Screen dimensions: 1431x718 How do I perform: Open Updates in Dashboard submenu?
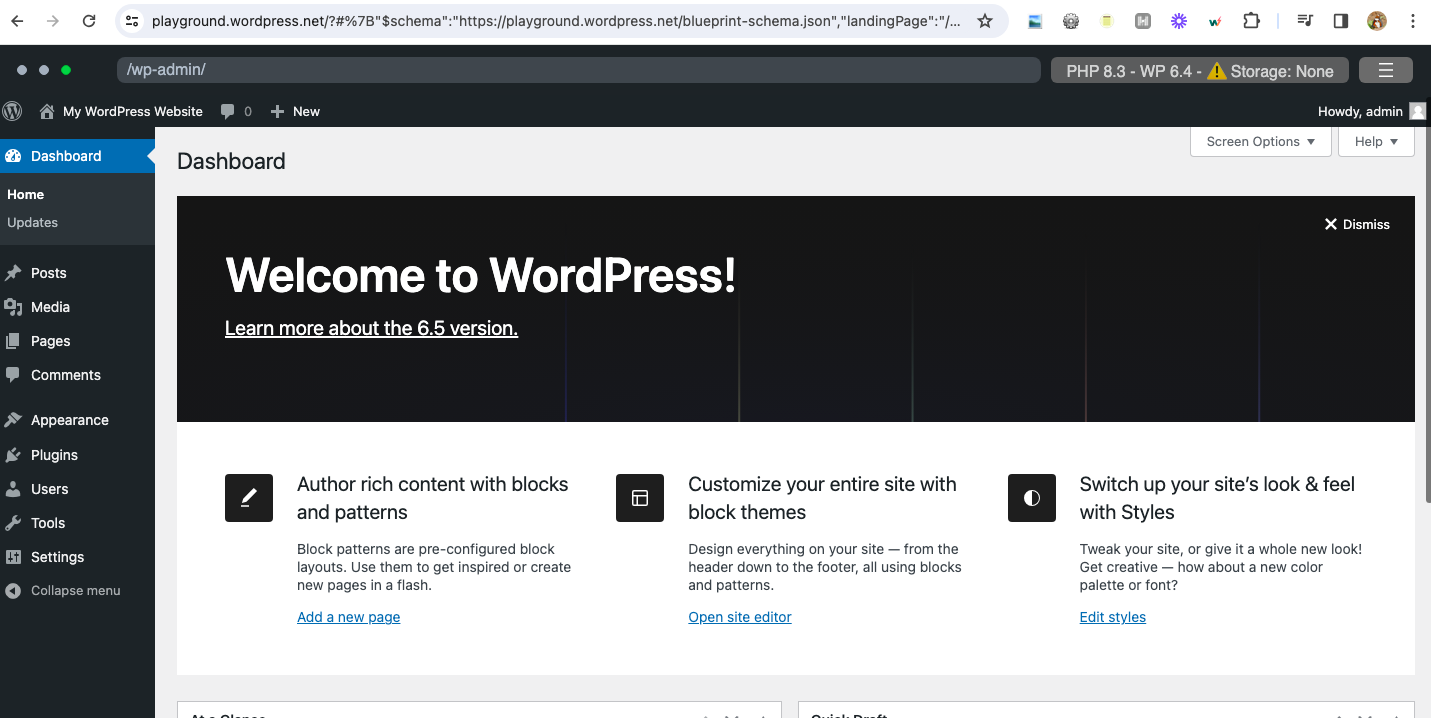[33, 223]
